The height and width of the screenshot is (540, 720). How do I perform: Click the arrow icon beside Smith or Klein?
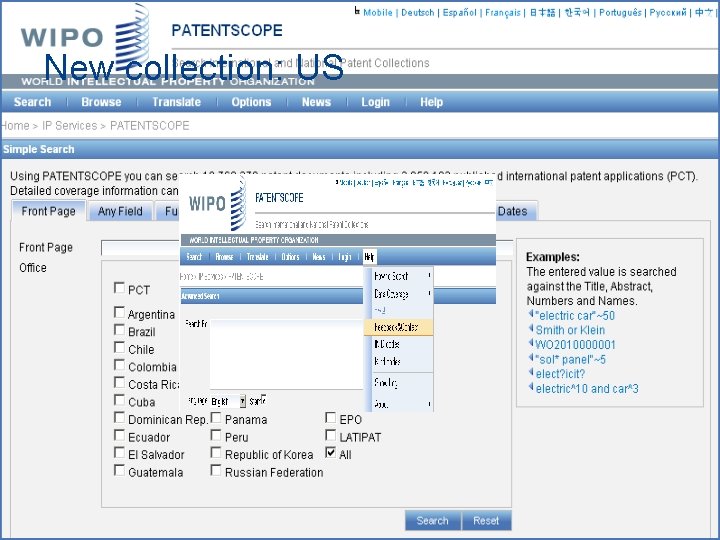pos(531,329)
